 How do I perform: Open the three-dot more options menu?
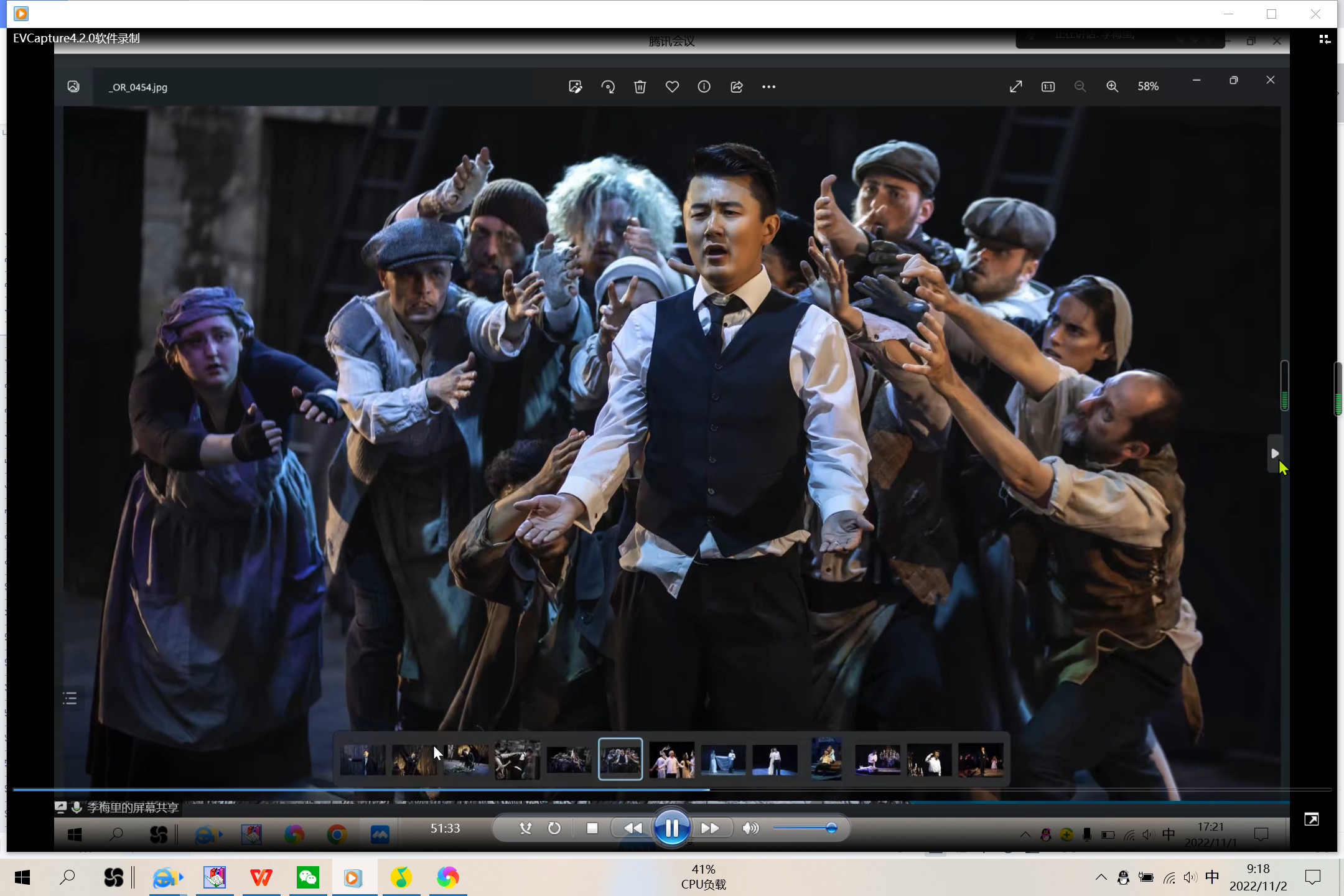click(768, 87)
